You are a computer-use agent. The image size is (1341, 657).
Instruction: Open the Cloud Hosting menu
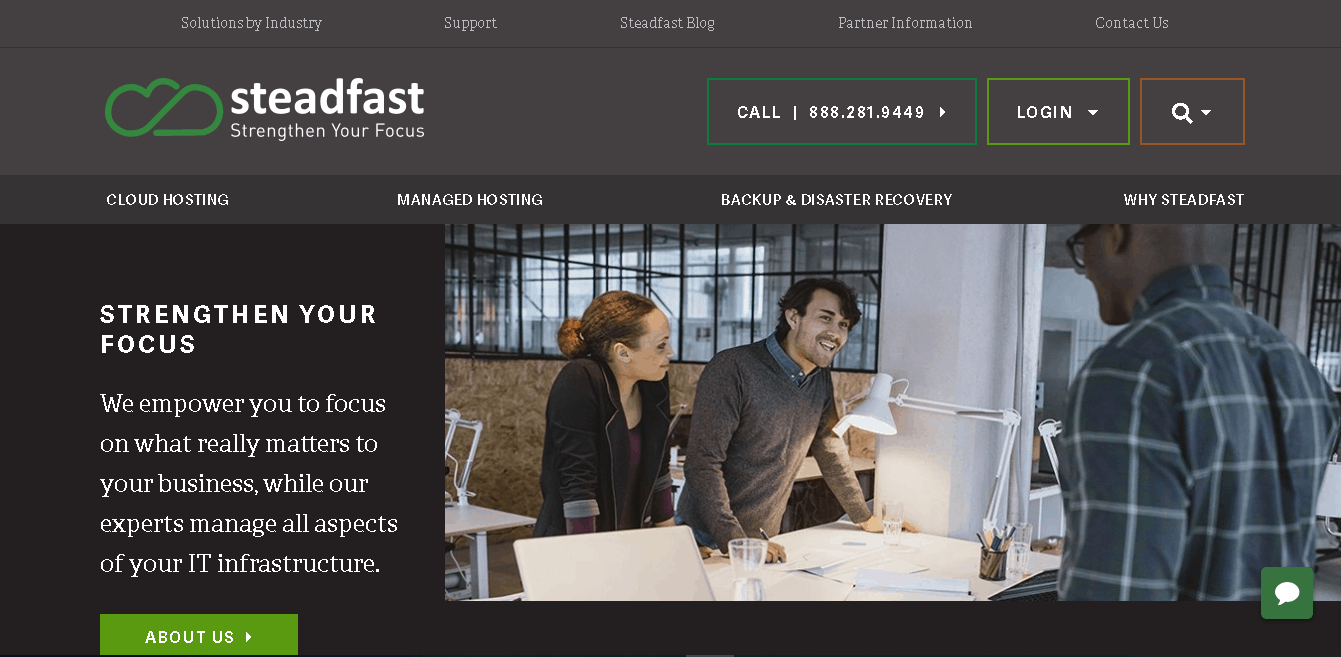click(x=168, y=200)
